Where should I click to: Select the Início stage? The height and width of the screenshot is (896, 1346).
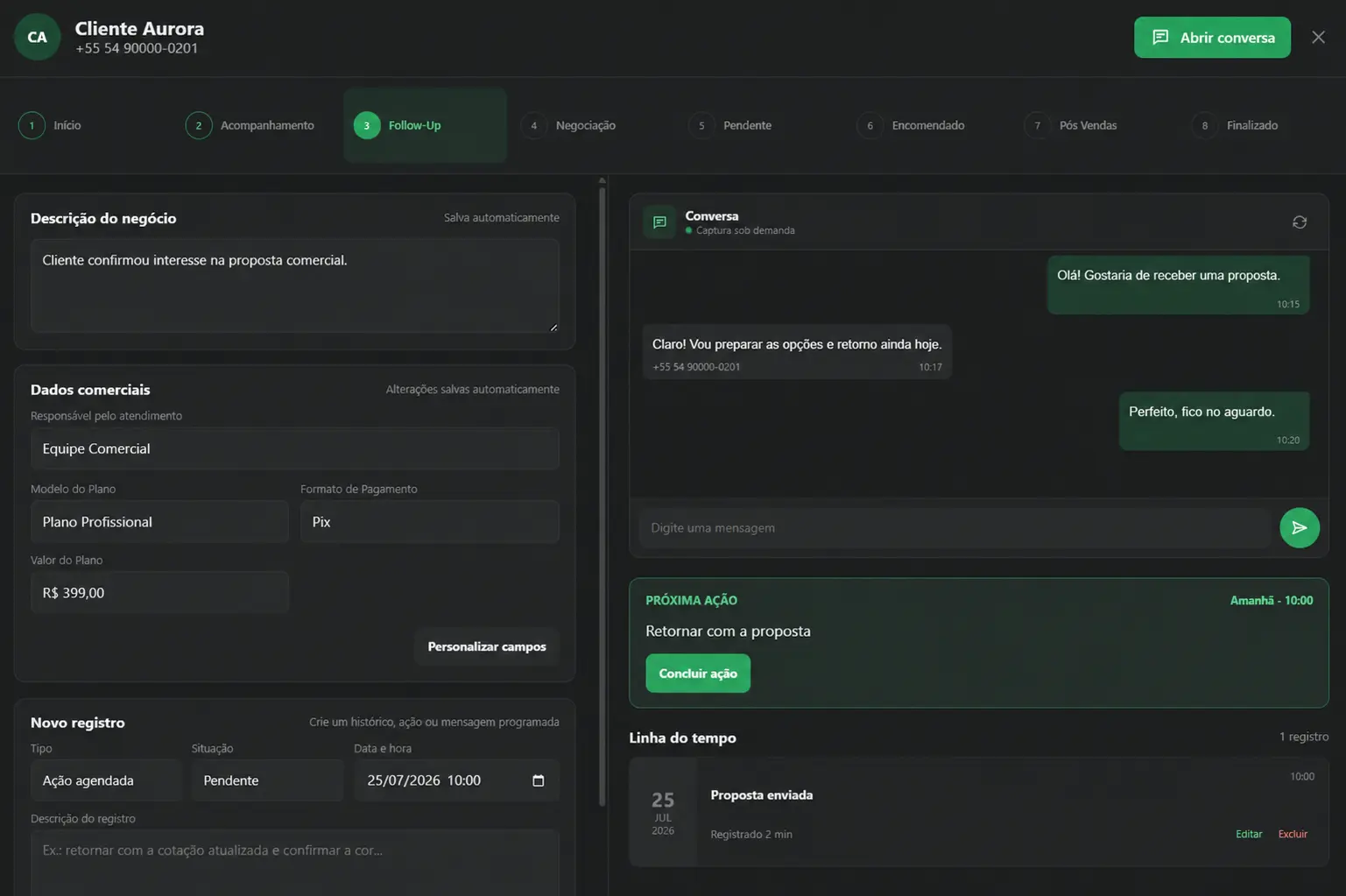(50, 125)
